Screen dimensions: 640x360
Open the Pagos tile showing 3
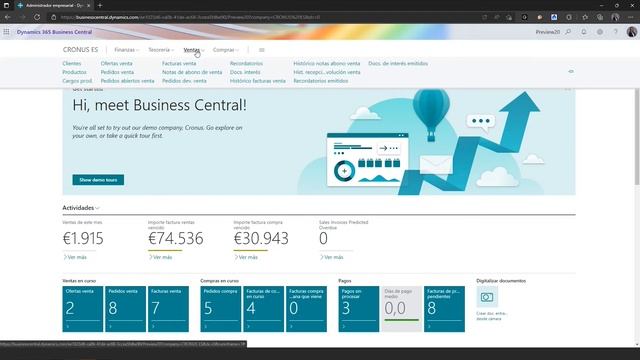click(x=359, y=309)
